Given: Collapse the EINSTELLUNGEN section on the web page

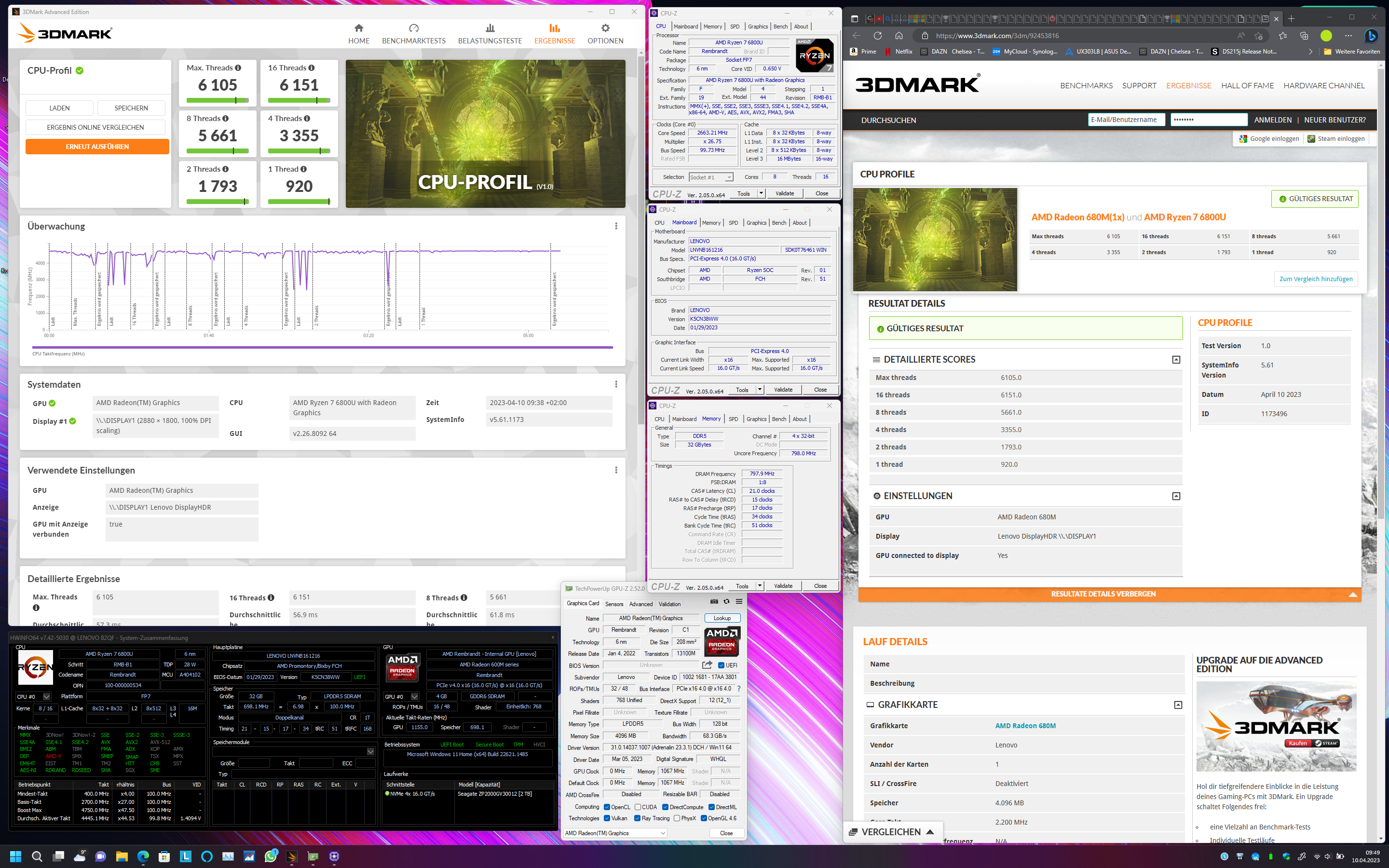Looking at the screenshot, I should (x=1176, y=496).
